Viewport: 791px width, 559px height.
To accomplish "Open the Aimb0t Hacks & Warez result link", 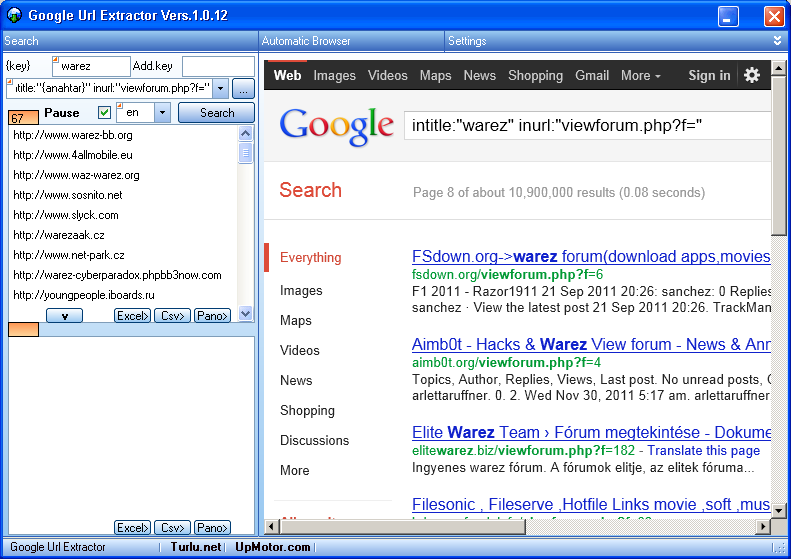I will pos(591,345).
